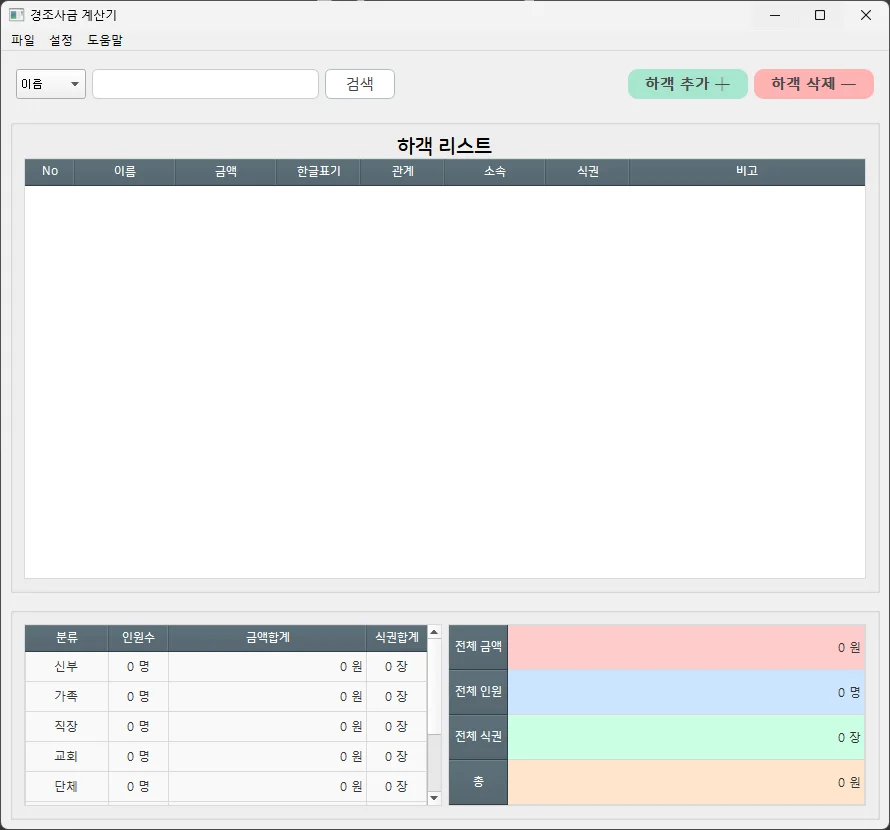
Task: Click the 소속 column header
Action: pyautogui.click(x=494, y=171)
